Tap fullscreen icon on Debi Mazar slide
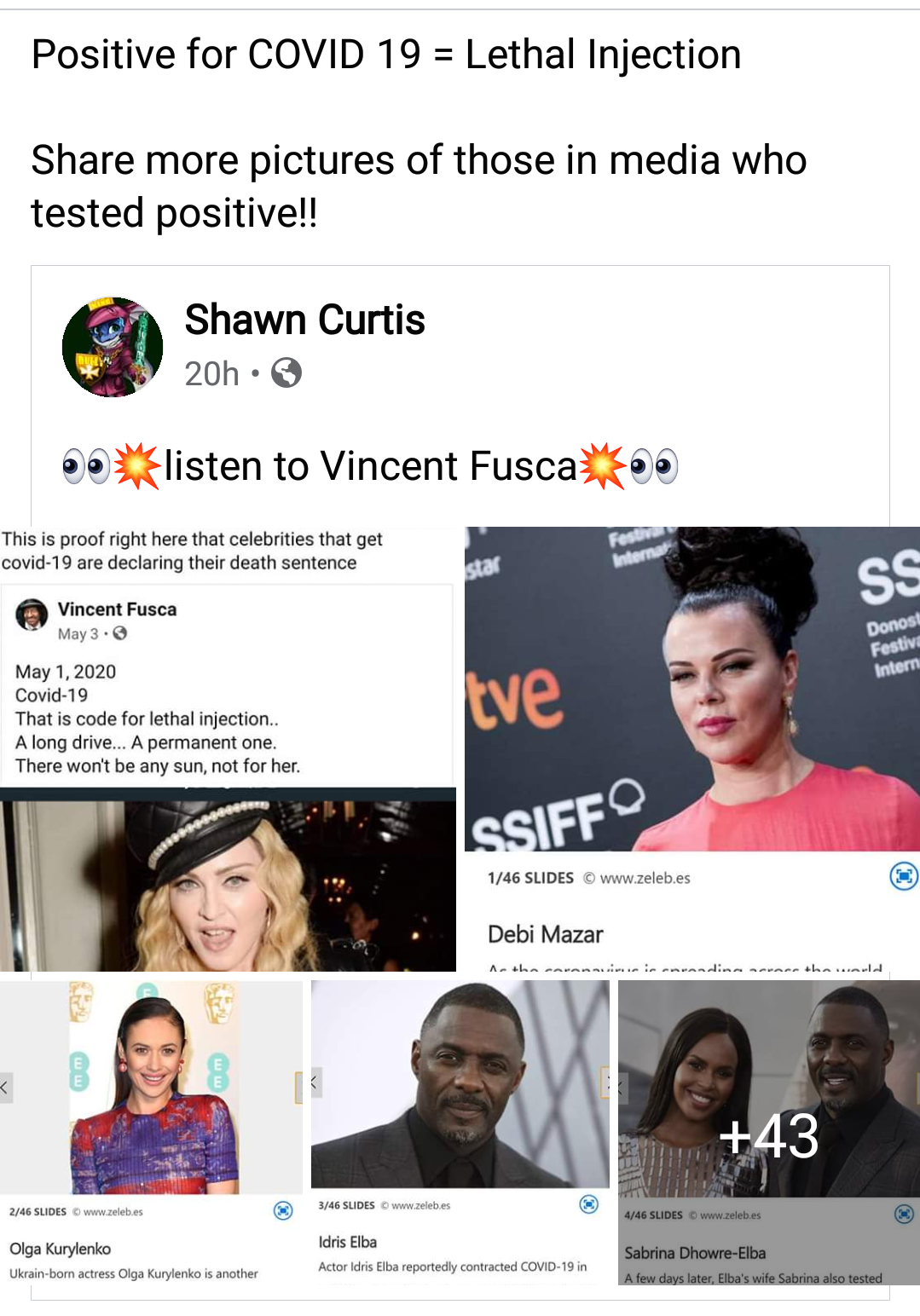The image size is (920, 1316). 903,876
